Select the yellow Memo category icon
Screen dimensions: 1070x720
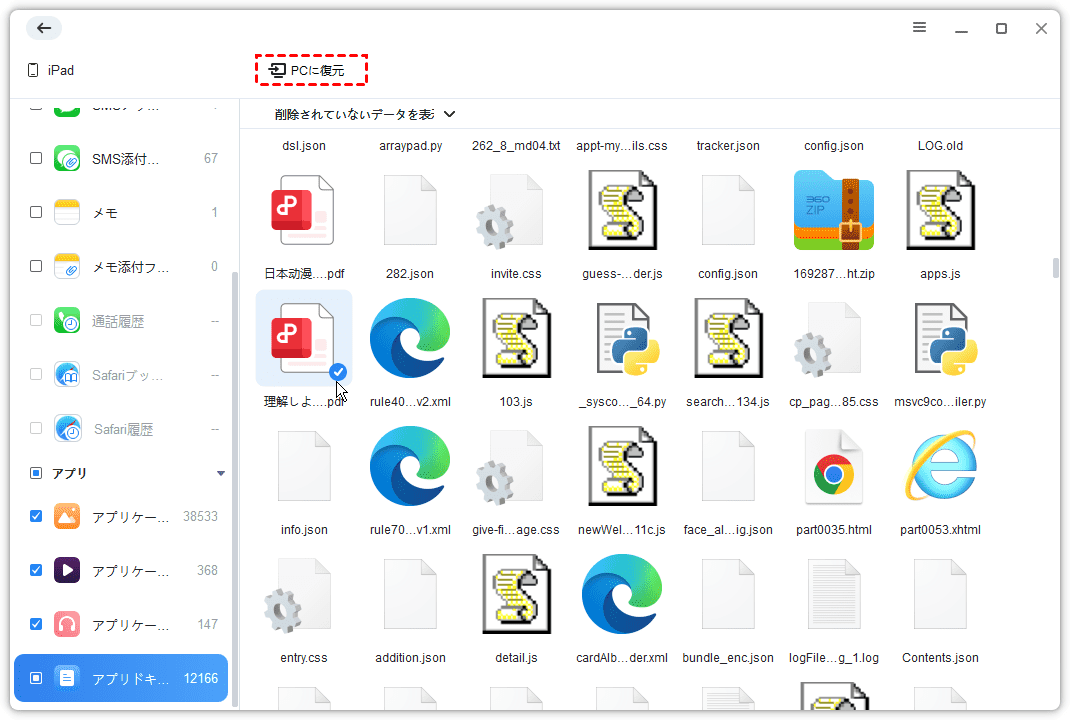coord(67,212)
